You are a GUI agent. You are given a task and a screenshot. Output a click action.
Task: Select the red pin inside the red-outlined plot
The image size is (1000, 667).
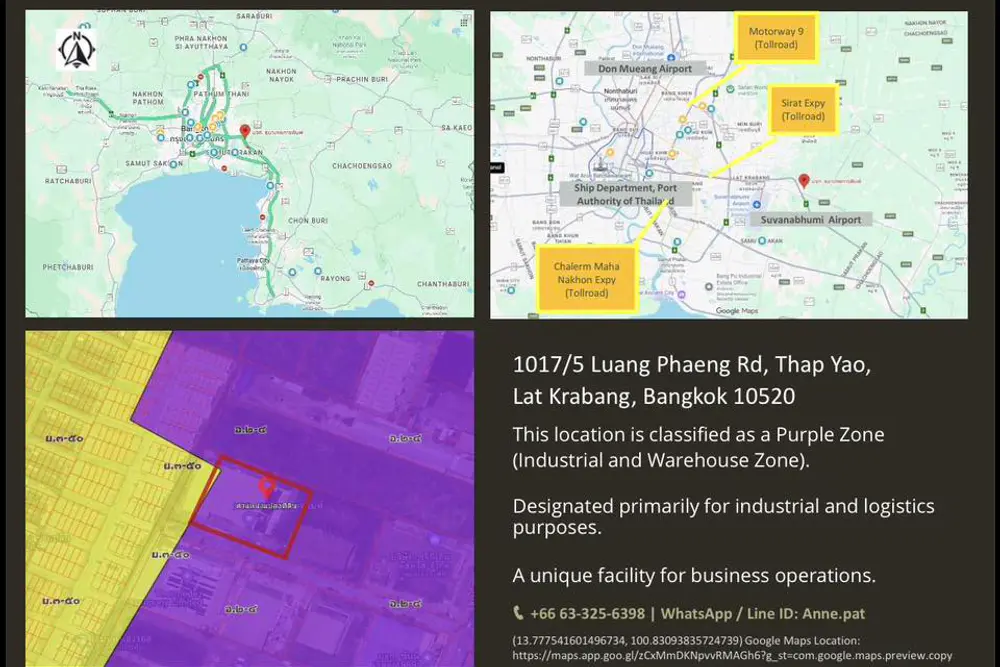point(267,488)
